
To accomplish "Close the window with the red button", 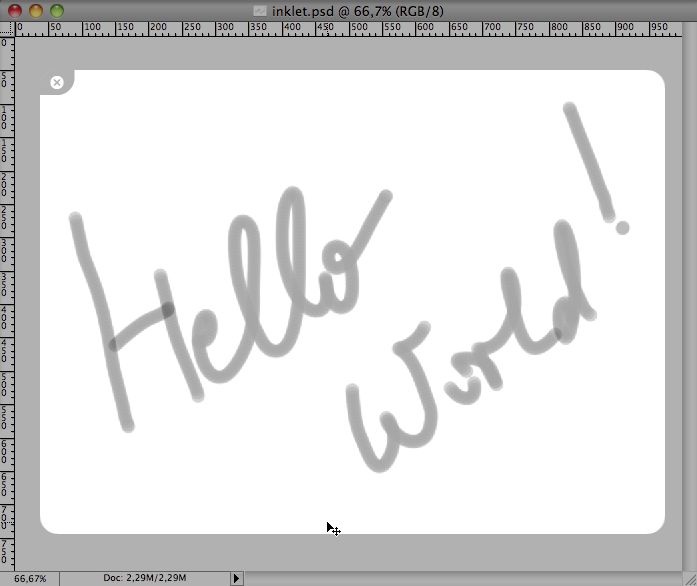I will coord(14,10).
